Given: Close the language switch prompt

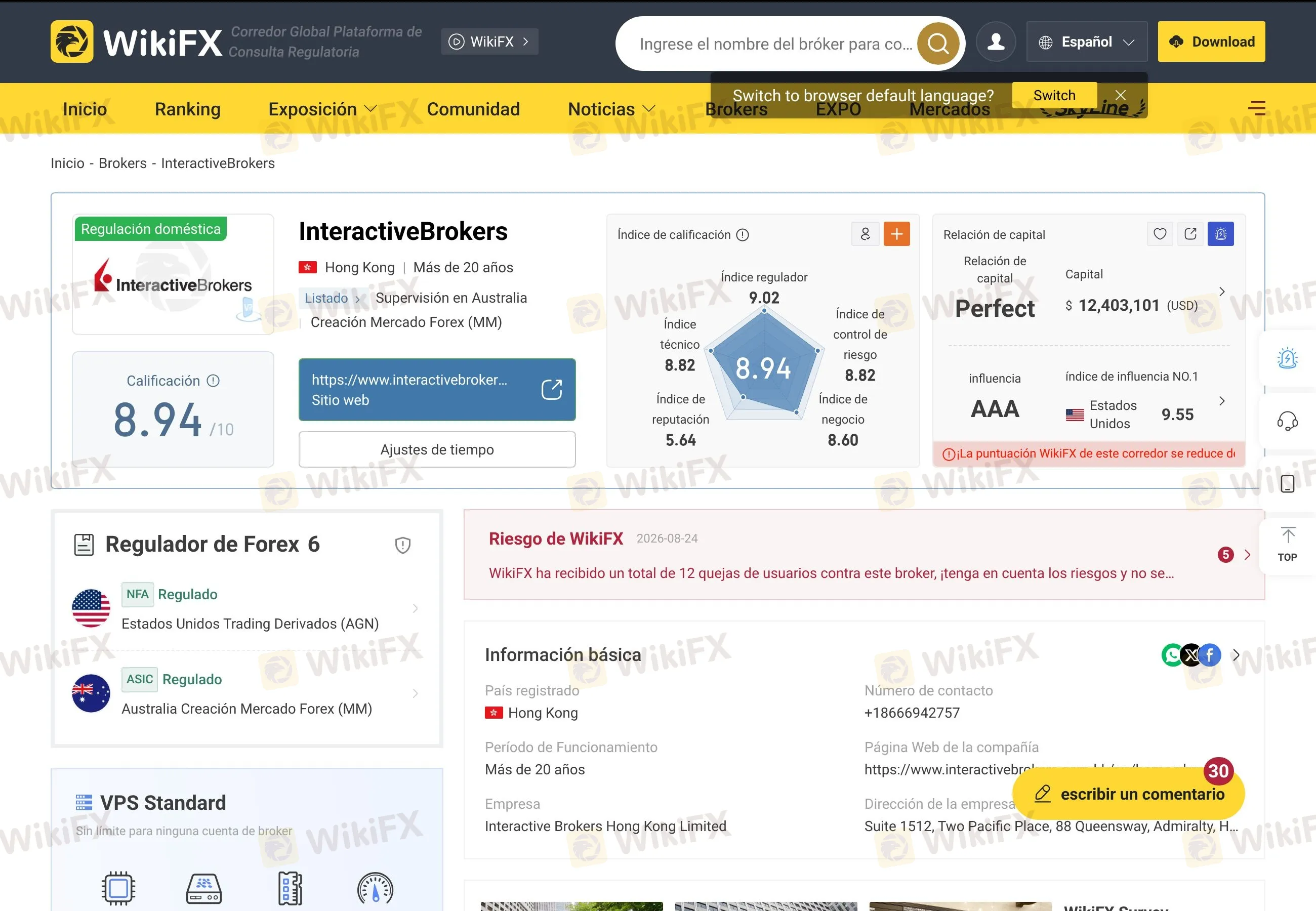Looking at the screenshot, I should tap(1120, 95).
